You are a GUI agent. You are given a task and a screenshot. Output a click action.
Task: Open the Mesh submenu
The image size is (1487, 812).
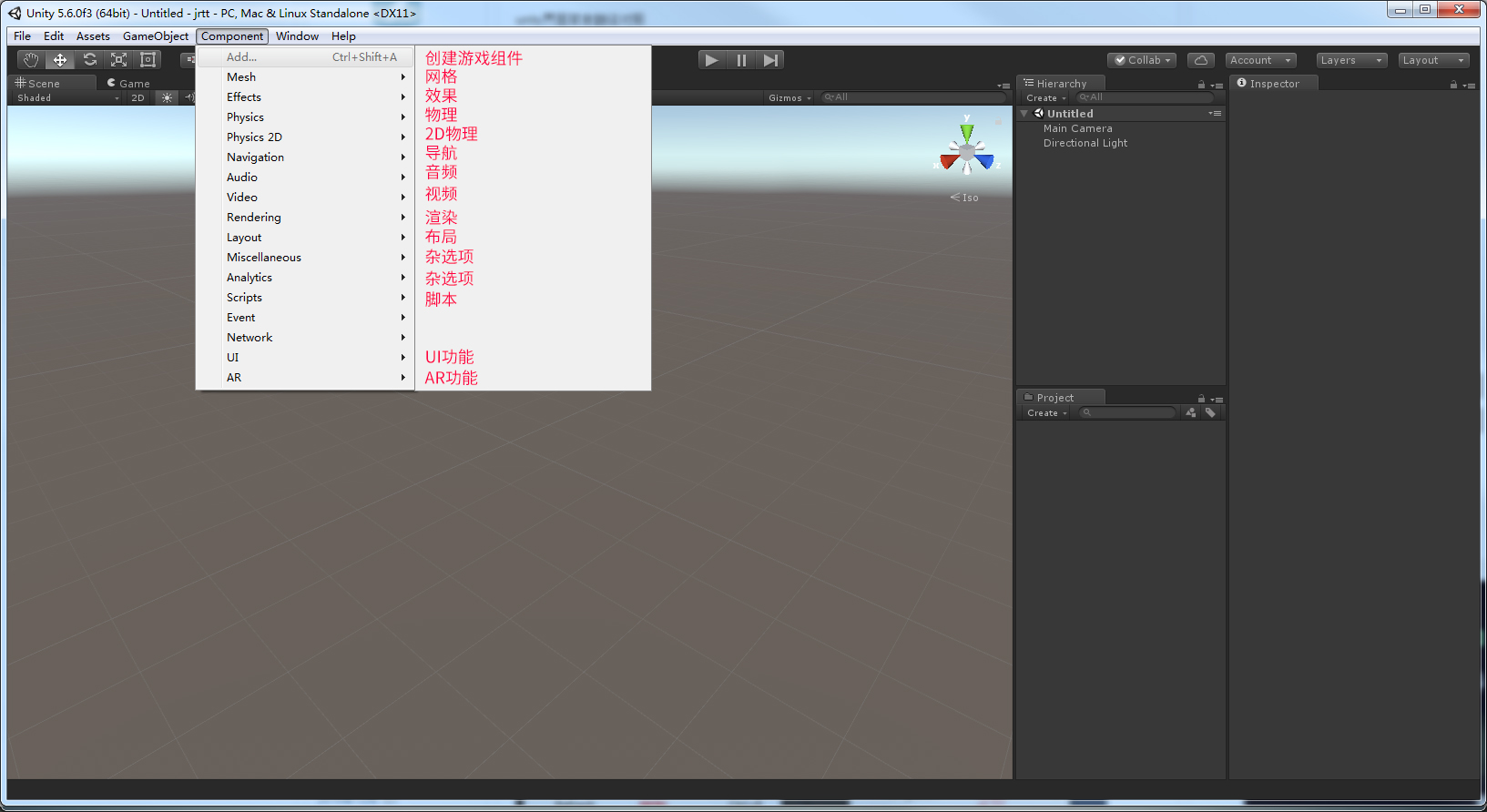point(305,77)
